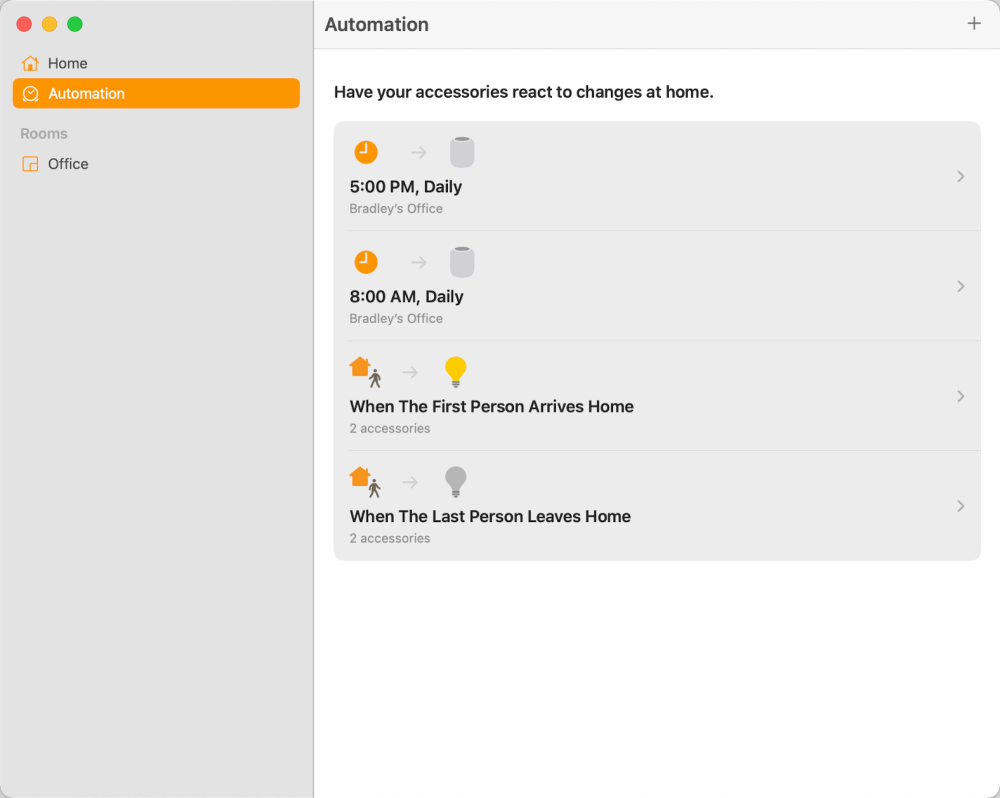Click the Home house icon in sidebar
Screen dimensions: 1000x798
coord(31,63)
